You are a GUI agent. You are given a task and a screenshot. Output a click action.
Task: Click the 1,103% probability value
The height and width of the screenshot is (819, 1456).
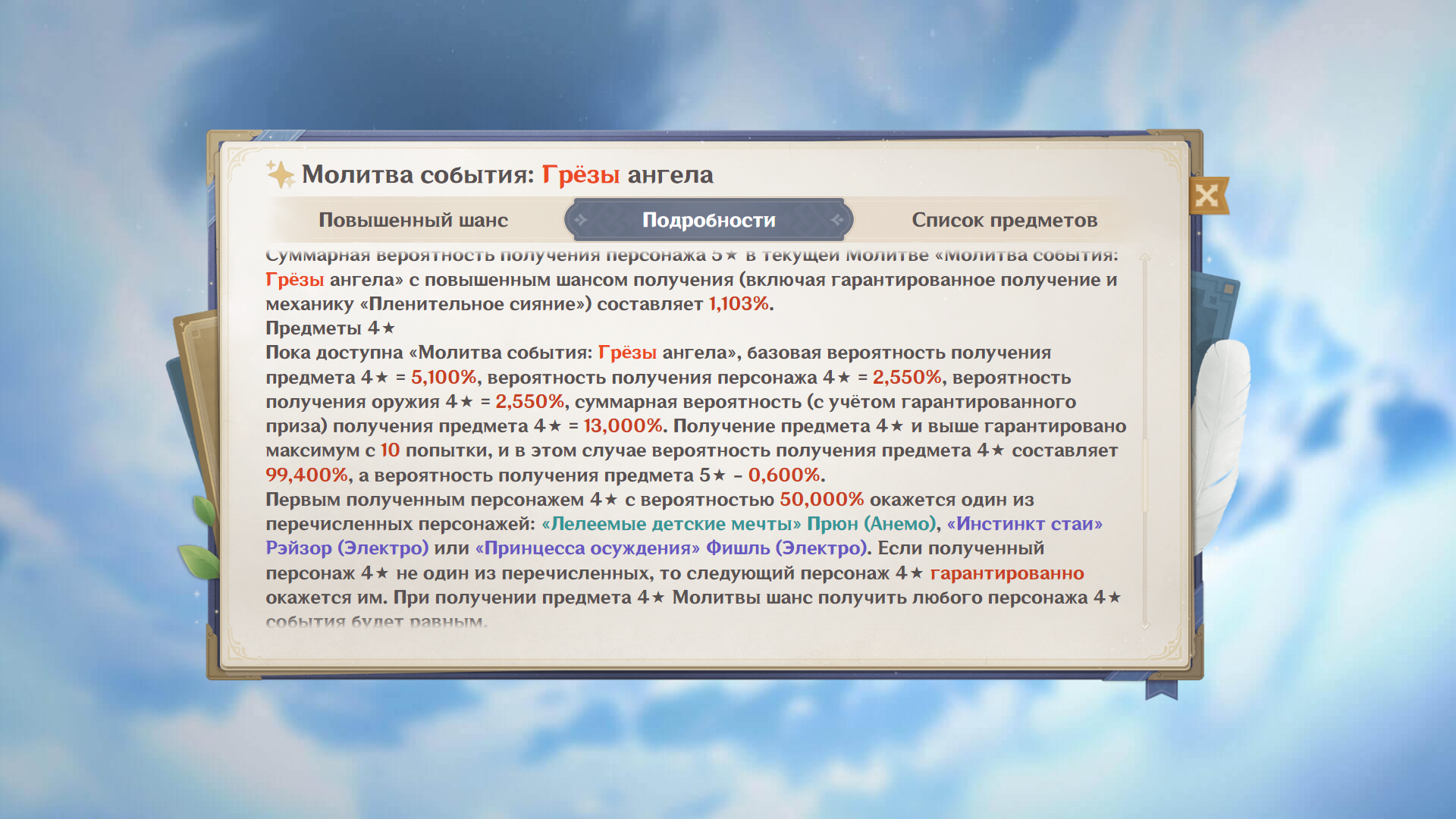(x=739, y=304)
